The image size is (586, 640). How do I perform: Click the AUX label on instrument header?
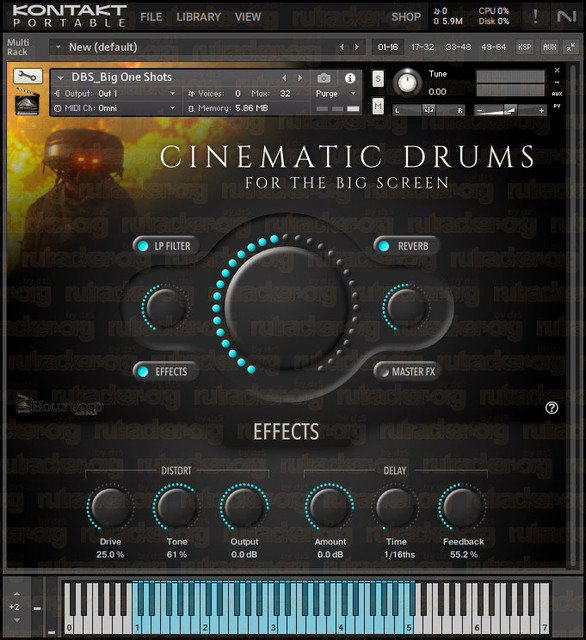(557, 94)
